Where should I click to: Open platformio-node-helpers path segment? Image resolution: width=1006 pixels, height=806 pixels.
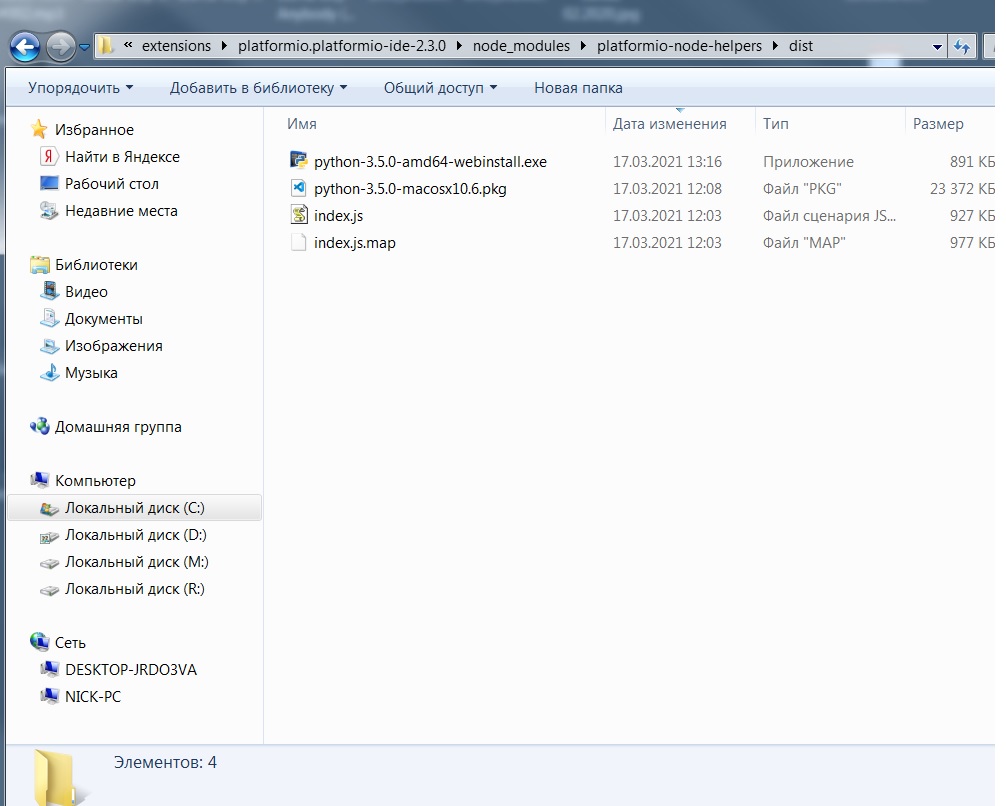pyautogui.click(x=679, y=46)
